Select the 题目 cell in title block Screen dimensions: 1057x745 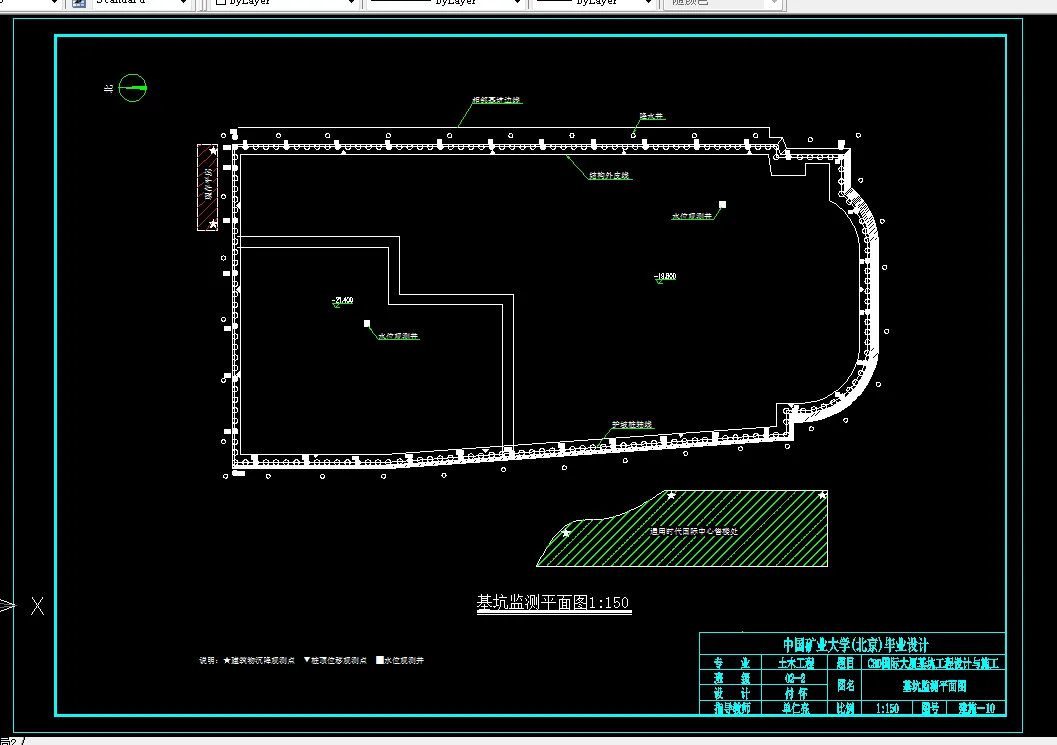click(x=845, y=663)
